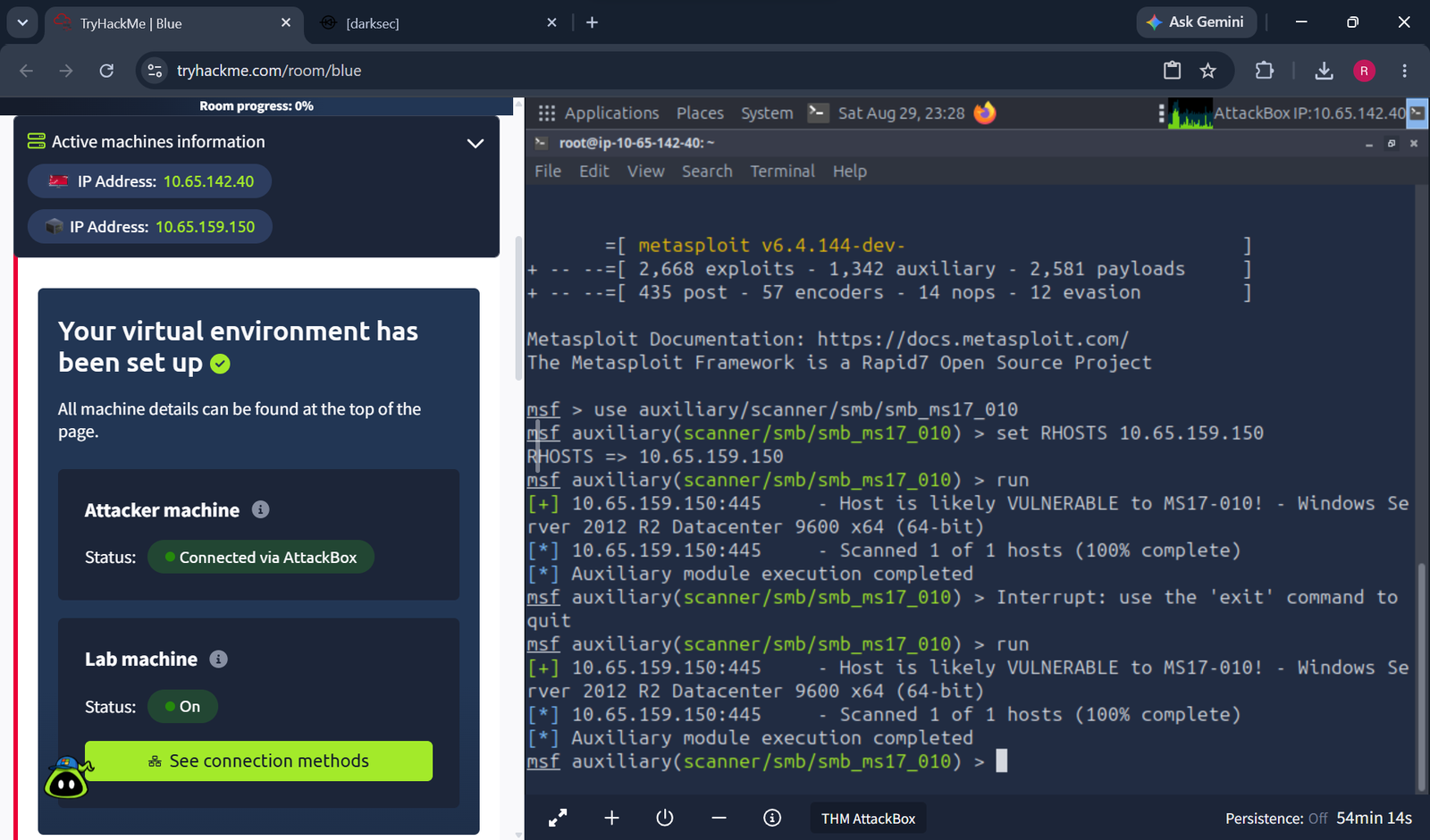Click the AttackBox power terminate icon

pyautogui.click(x=665, y=818)
